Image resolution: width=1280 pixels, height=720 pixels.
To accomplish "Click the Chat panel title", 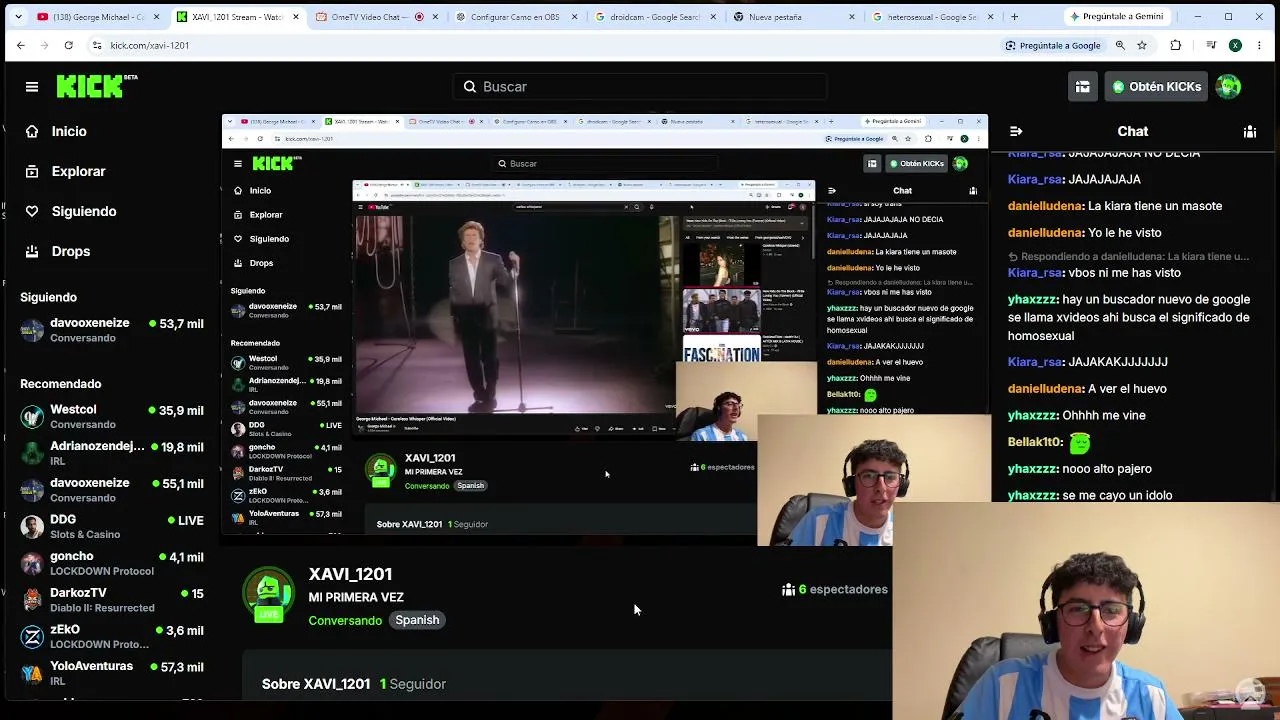I will click(1133, 131).
